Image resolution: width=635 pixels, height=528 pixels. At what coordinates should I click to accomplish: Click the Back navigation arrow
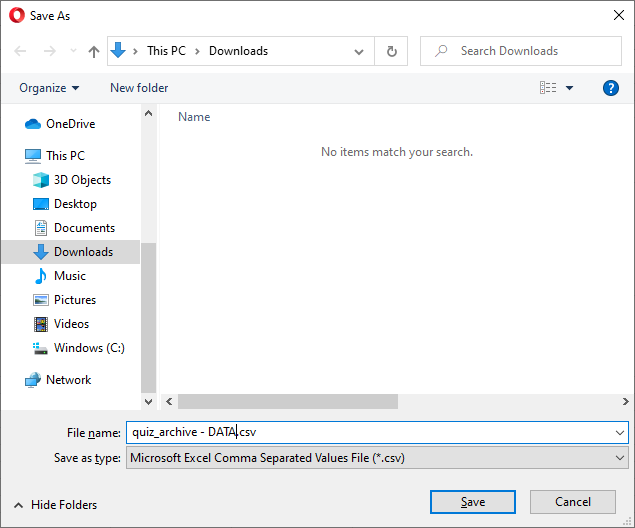pyautogui.click(x=21, y=51)
